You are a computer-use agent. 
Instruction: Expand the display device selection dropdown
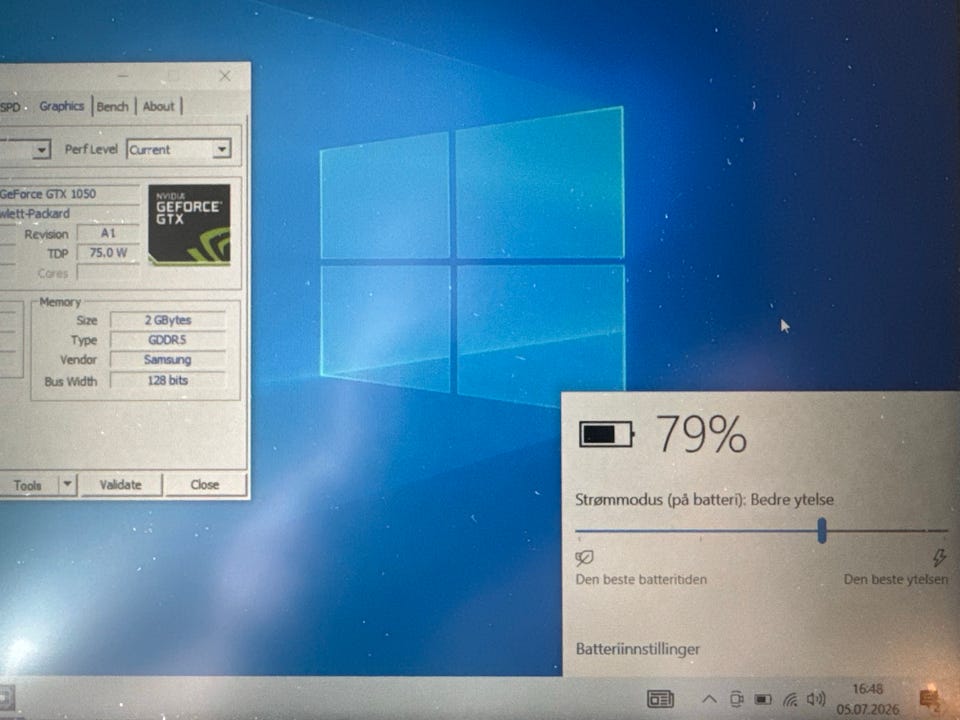(x=41, y=149)
